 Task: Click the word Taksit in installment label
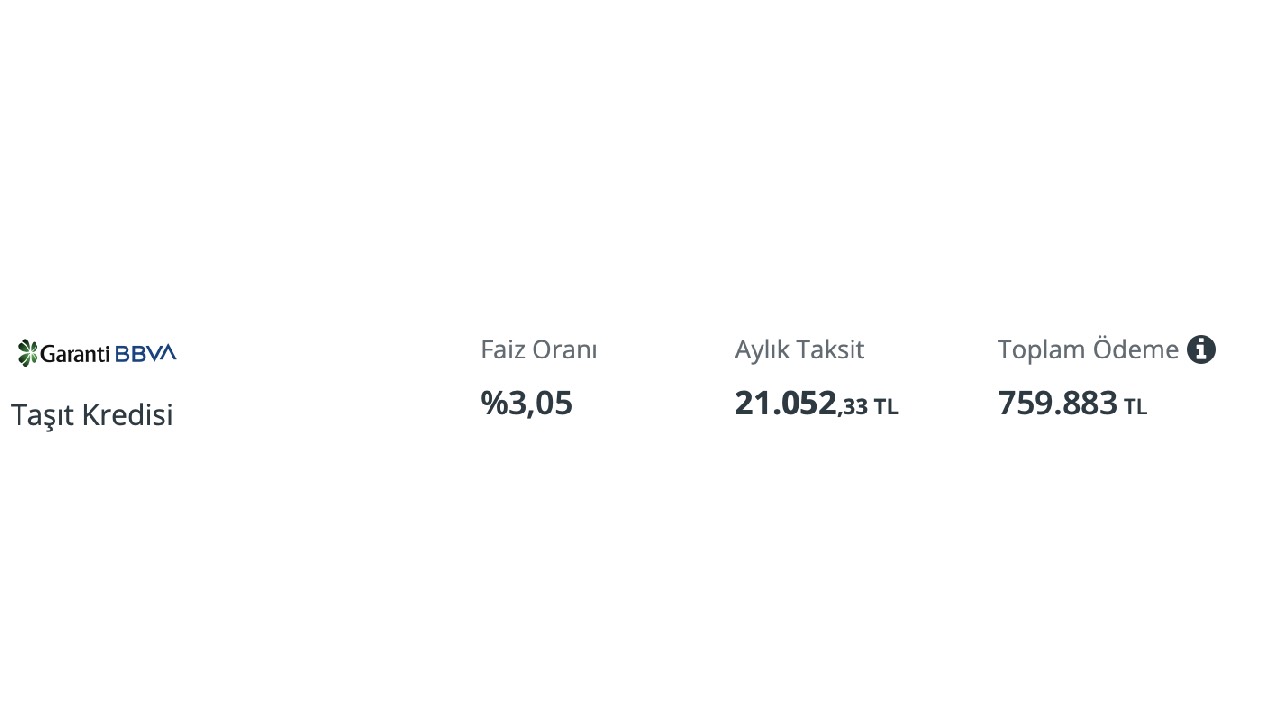pos(833,350)
